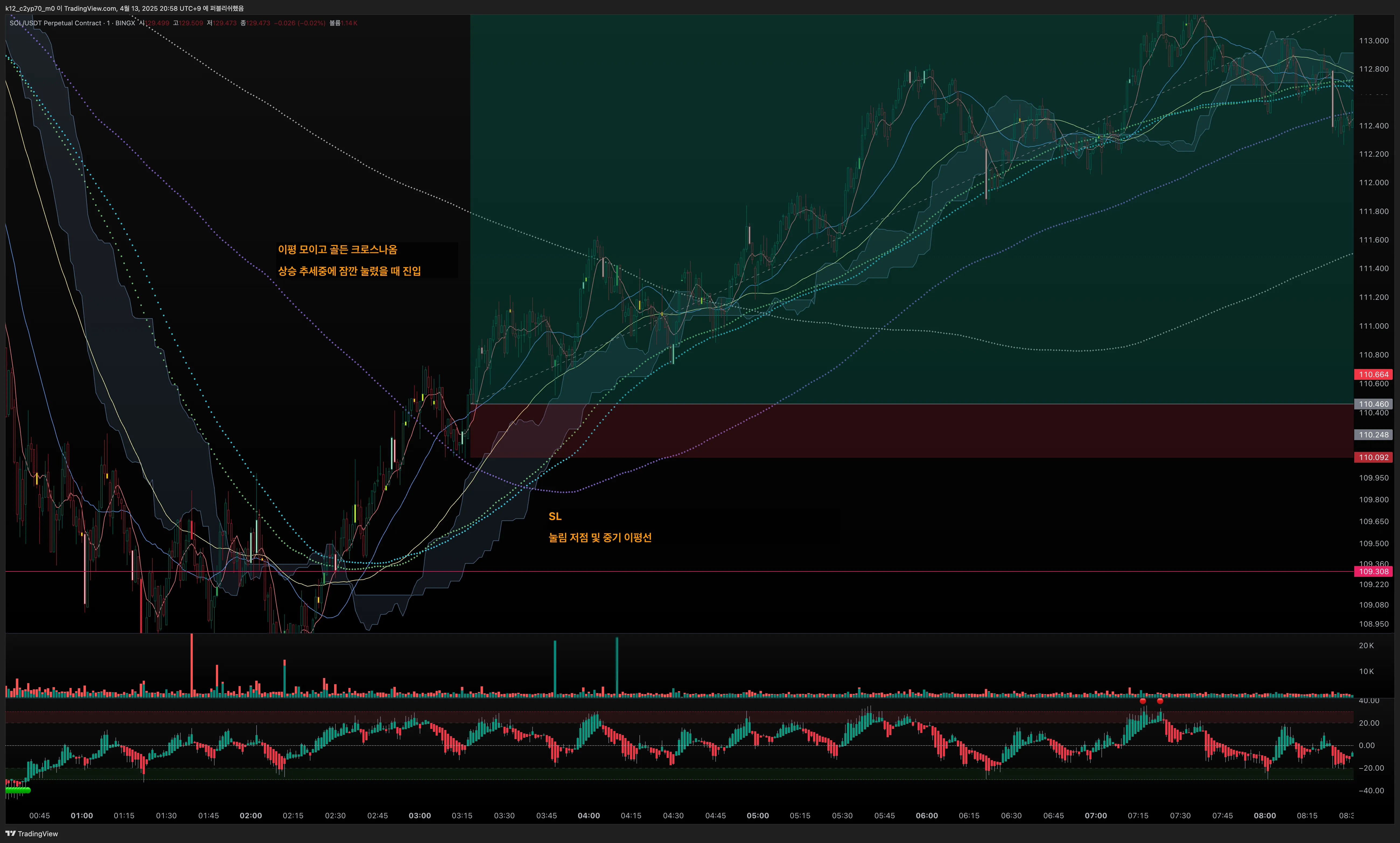Click the pink 109.308 horizontal line price tag

[x=1373, y=571]
